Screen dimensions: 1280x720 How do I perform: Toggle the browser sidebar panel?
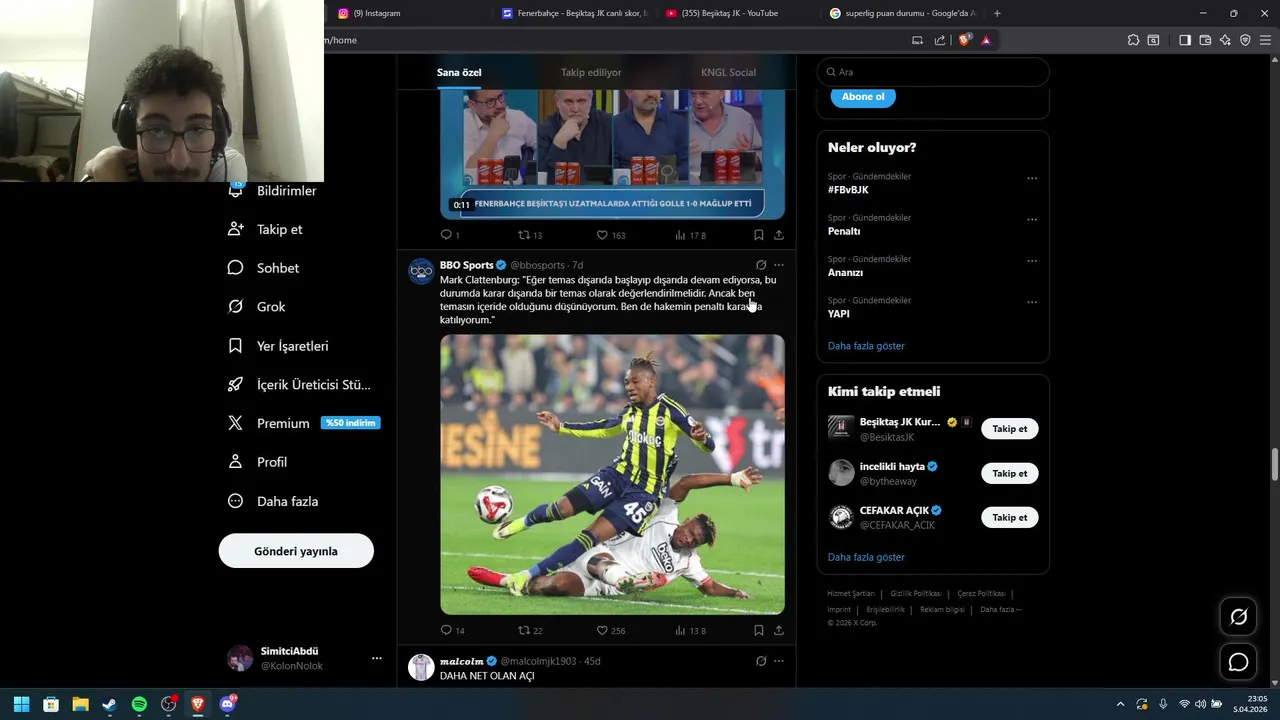[1184, 40]
